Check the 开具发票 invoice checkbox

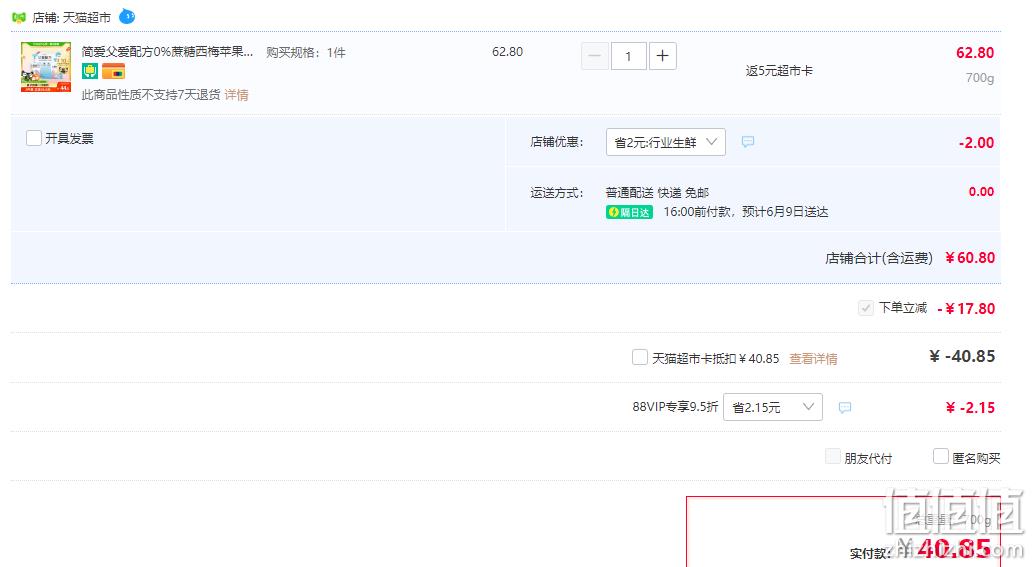[34, 138]
